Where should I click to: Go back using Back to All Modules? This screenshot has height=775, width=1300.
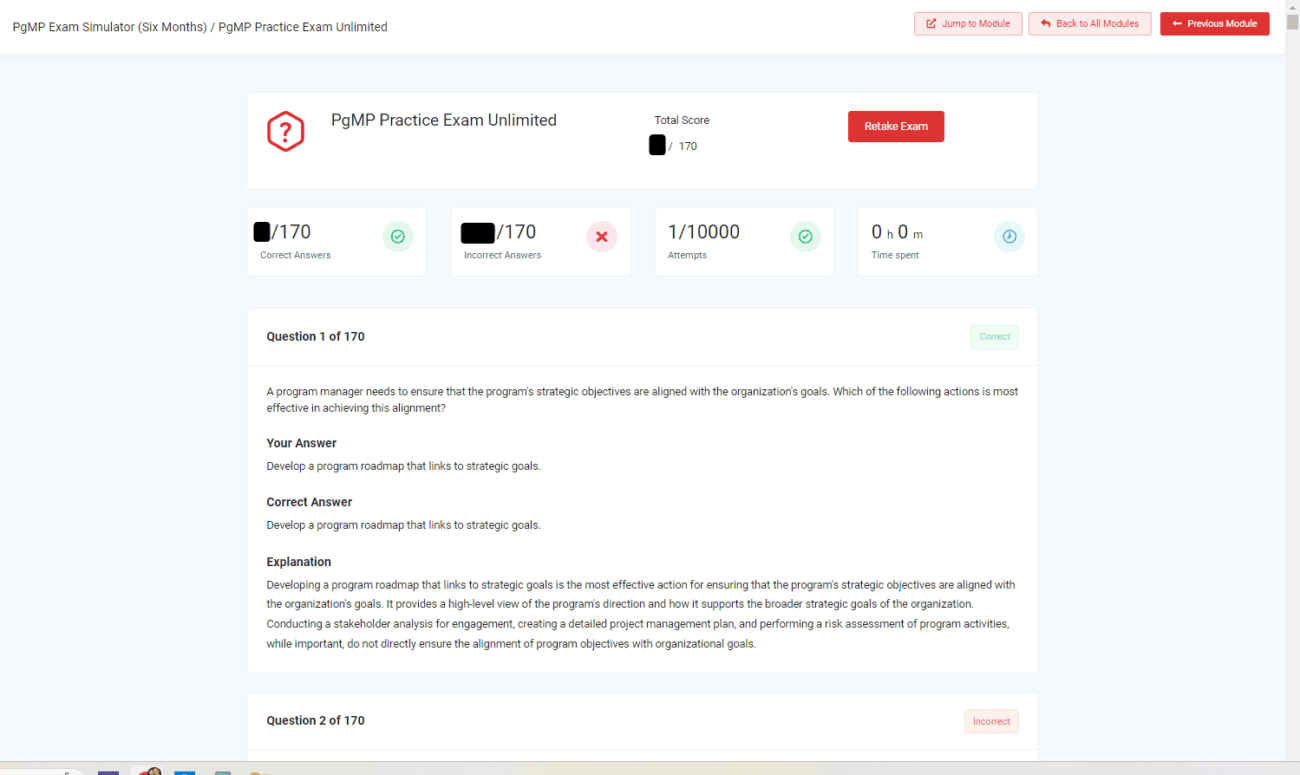point(1089,23)
